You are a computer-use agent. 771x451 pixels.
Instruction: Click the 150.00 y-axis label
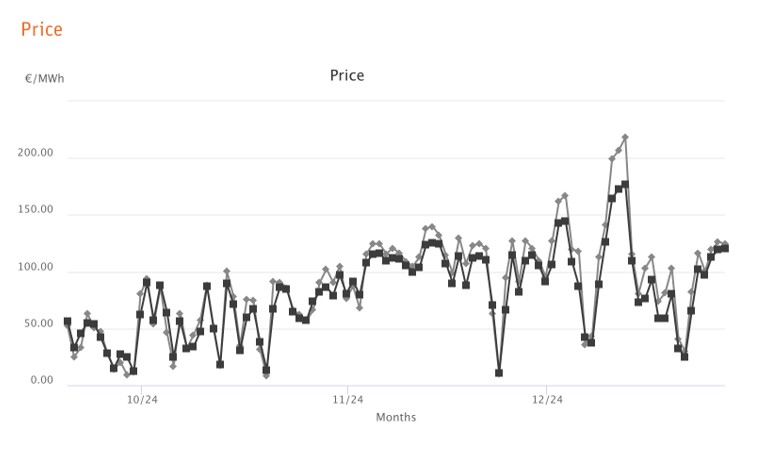(35, 210)
